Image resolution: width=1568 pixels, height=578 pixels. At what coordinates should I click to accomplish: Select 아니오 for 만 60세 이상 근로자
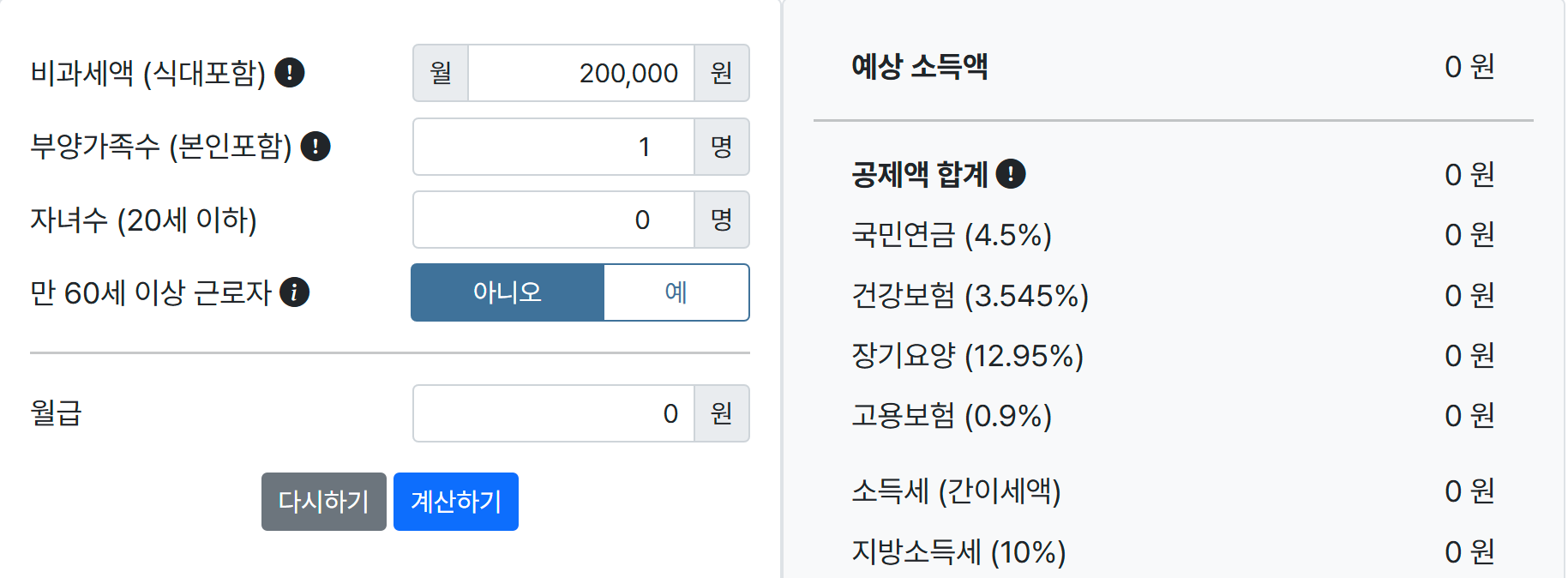[x=508, y=292]
